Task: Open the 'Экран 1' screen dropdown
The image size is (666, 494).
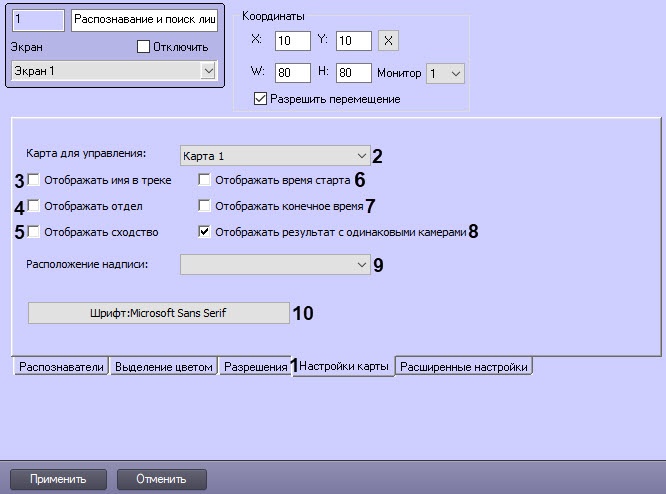Action: 111,70
